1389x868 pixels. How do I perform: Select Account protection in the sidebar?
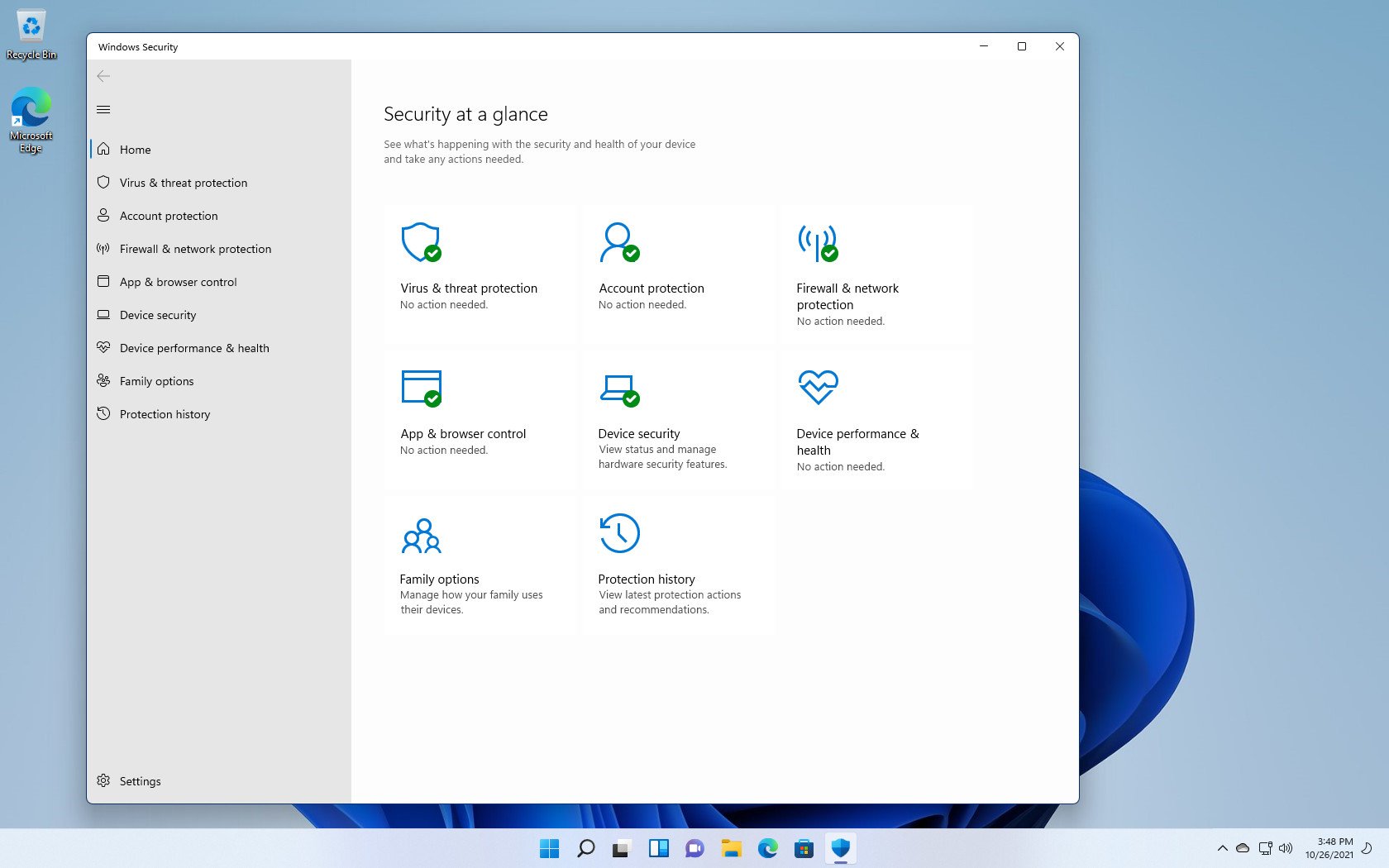pos(168,215)
